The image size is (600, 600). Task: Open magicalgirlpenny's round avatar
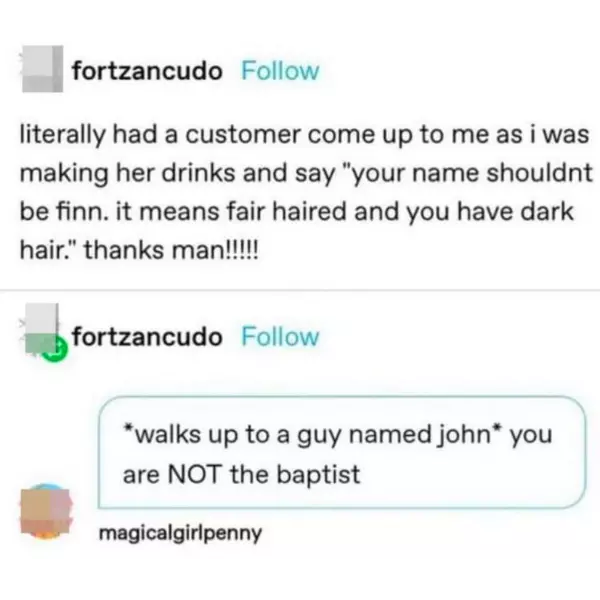tap(46, 511)
